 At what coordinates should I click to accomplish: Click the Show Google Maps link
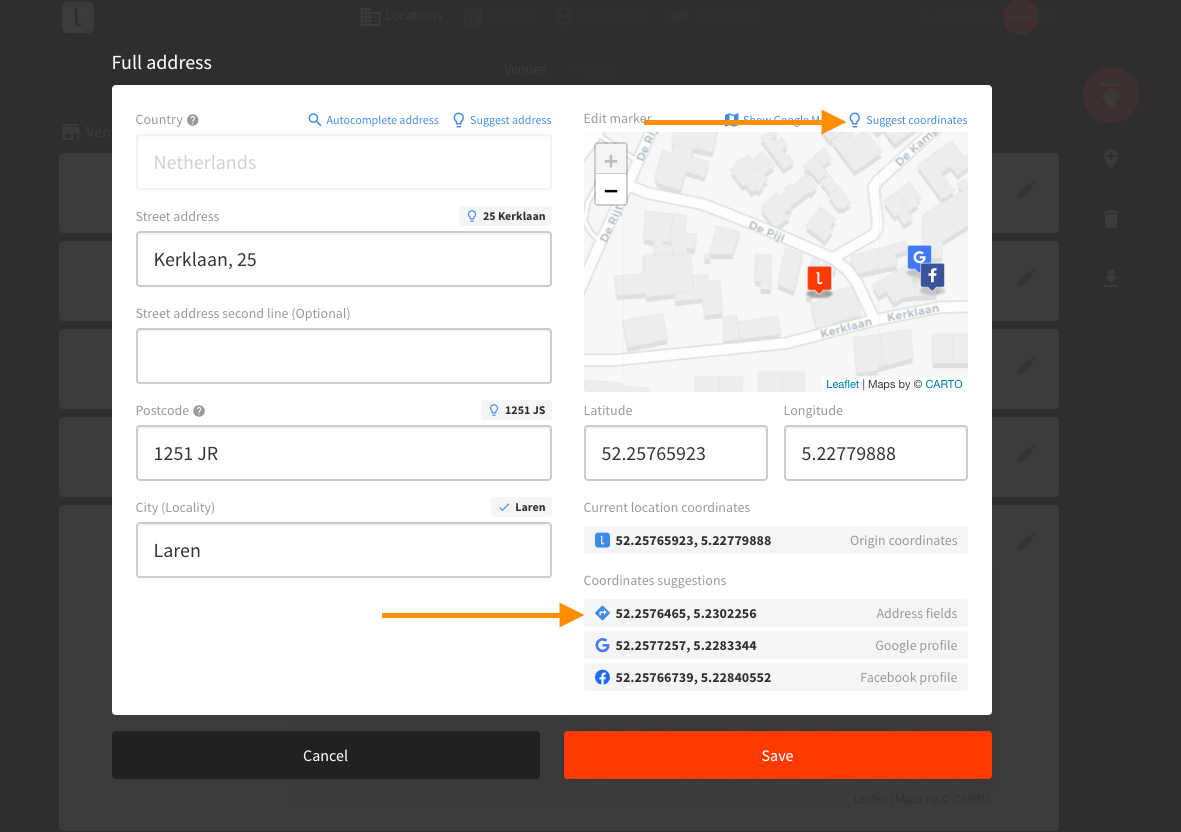772,120
